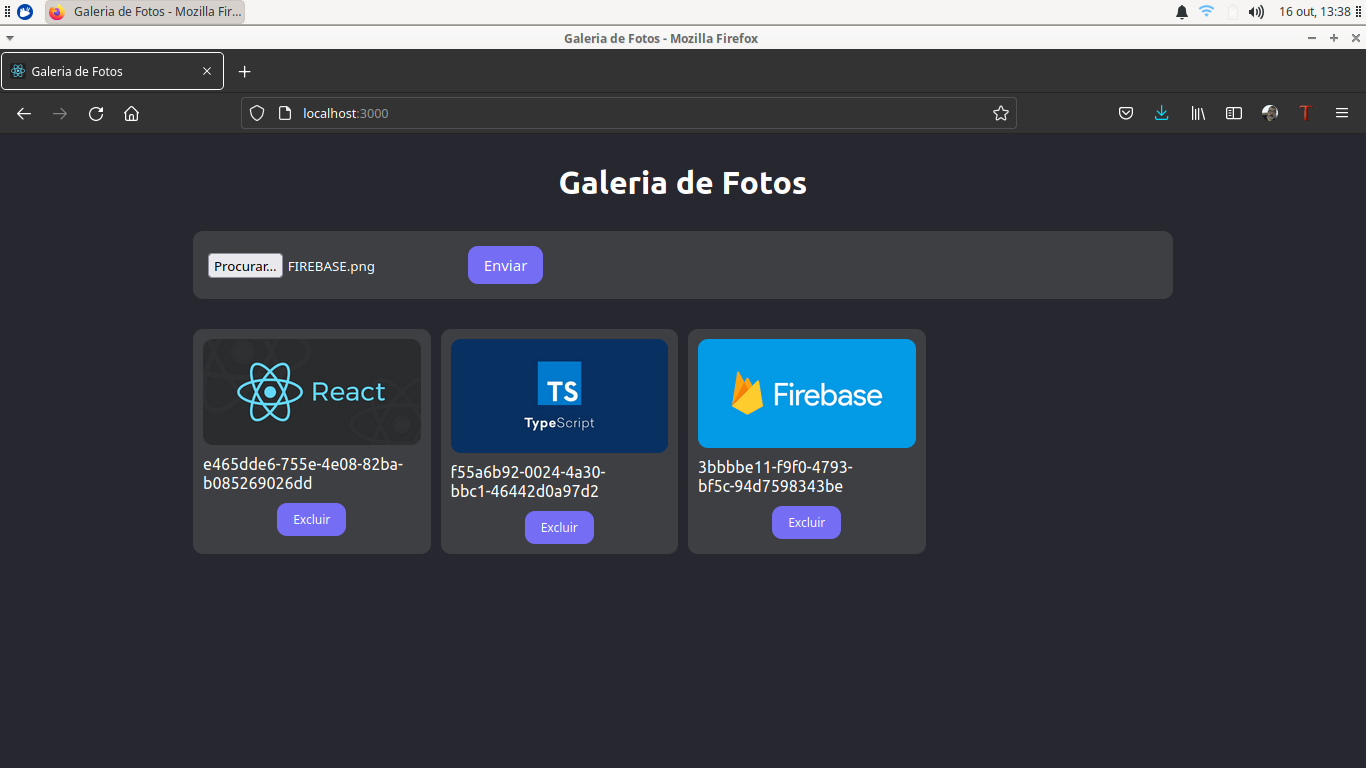Click the red T extension icon
This screenshot has height=768, width=1366.
tap(1305, 113)
